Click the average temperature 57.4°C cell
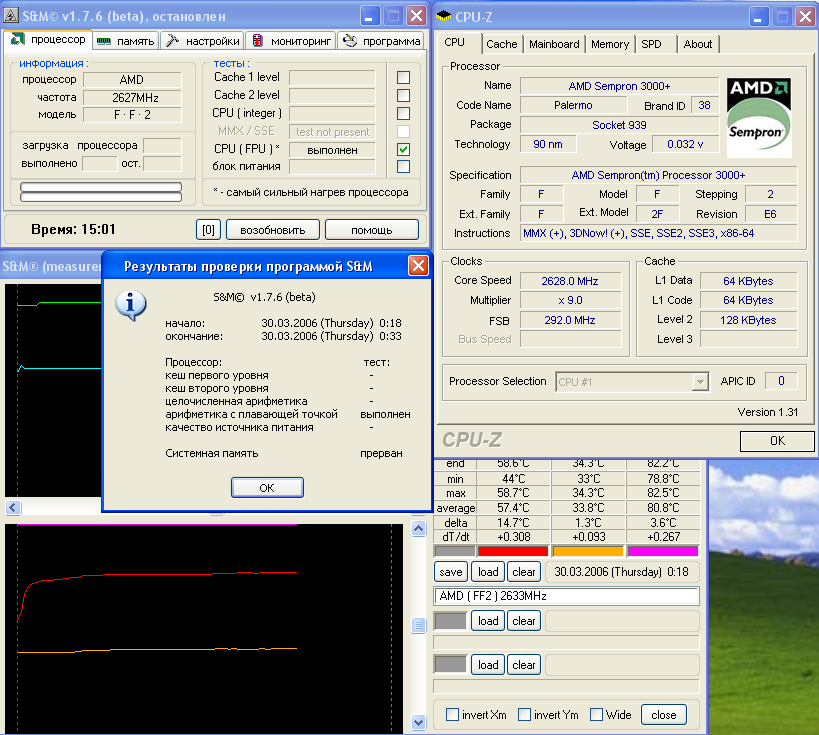Image resolution: width=819 pixels, height=735 pixels. coord(513,508)
